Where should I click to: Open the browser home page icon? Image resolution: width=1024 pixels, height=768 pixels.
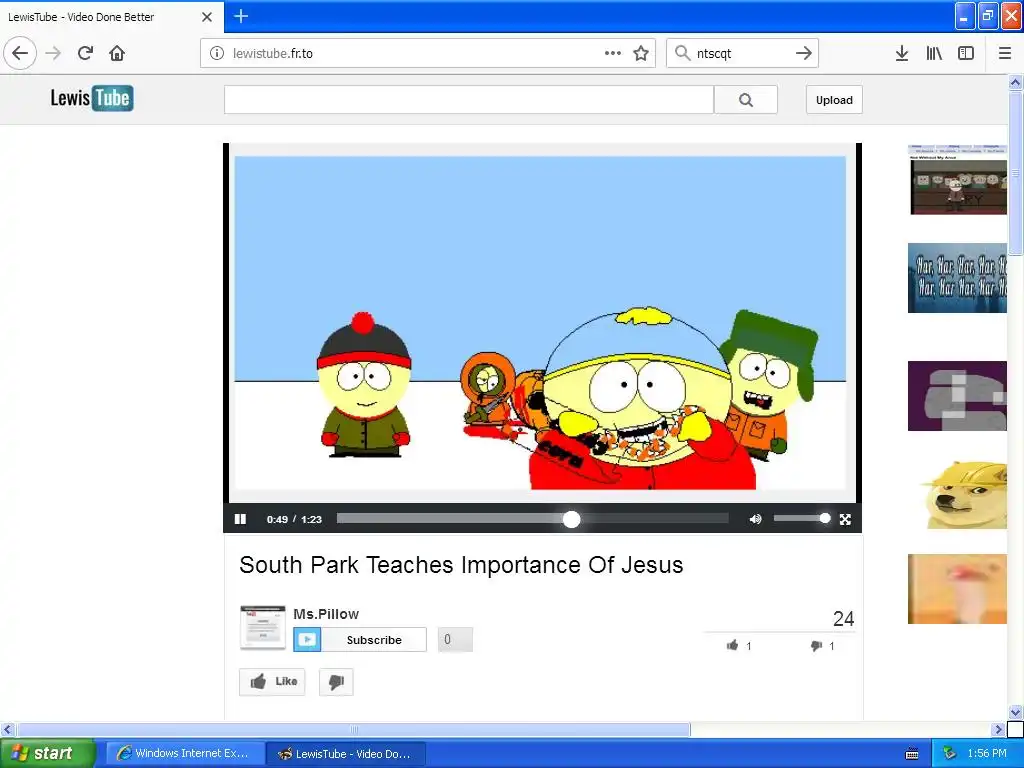coord(117,53)
